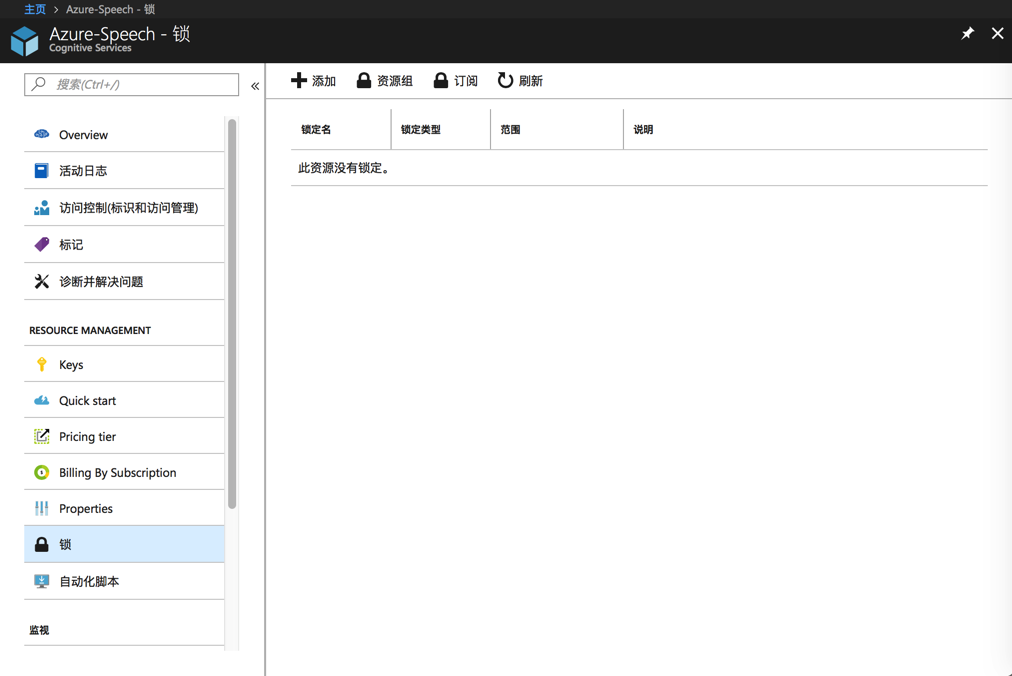Screen dimensions: 1012x676
Task: Collapse the sidebar with the double chevron
Action: click(x=255, y=86)
